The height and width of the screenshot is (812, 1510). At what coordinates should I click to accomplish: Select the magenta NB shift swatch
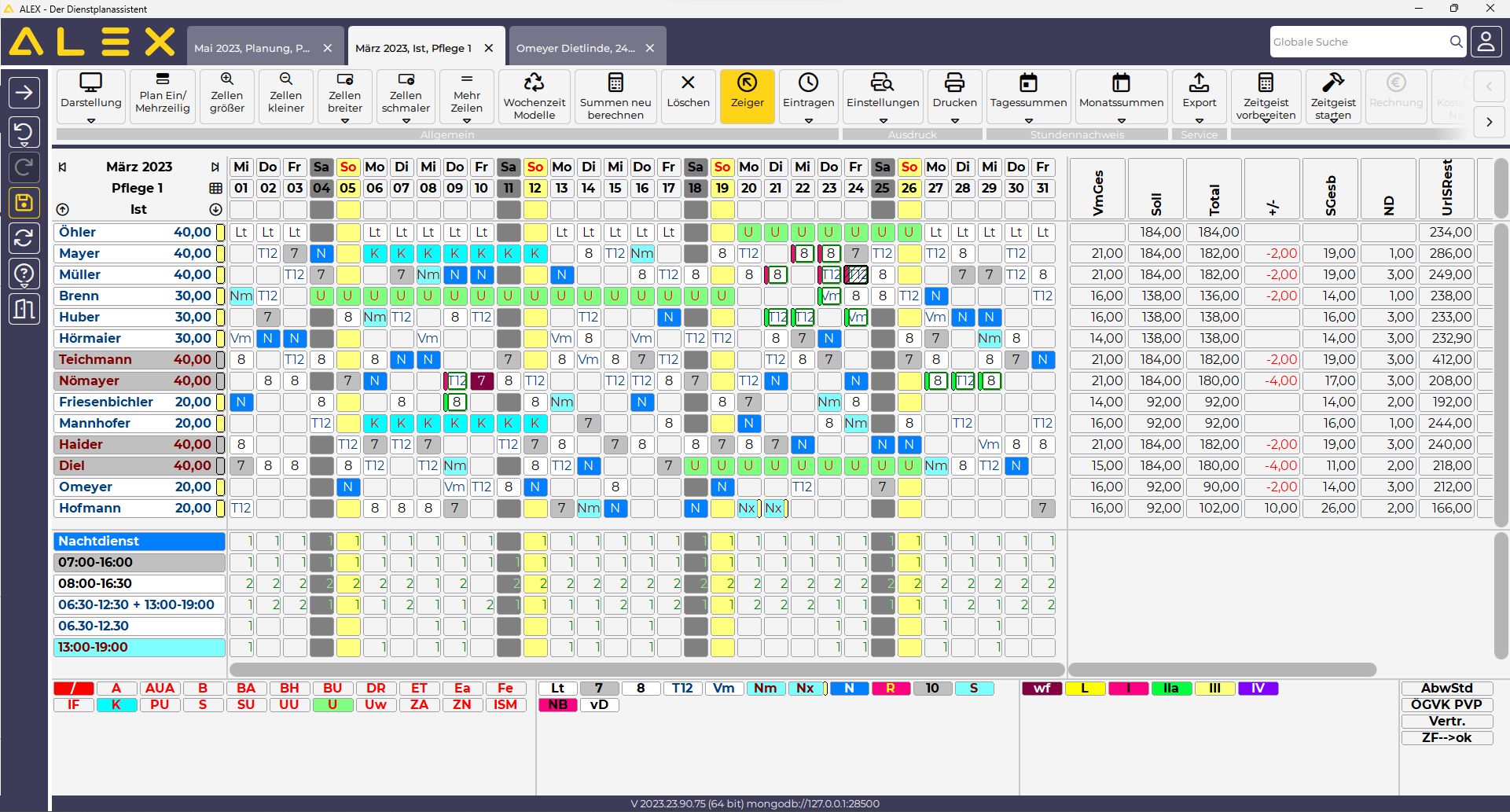tap(557, 705)
